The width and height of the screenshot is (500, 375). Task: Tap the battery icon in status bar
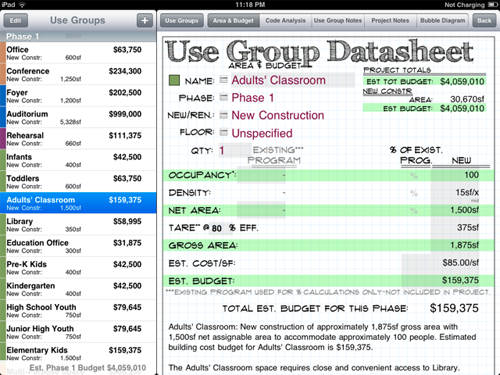coord(492,5)
